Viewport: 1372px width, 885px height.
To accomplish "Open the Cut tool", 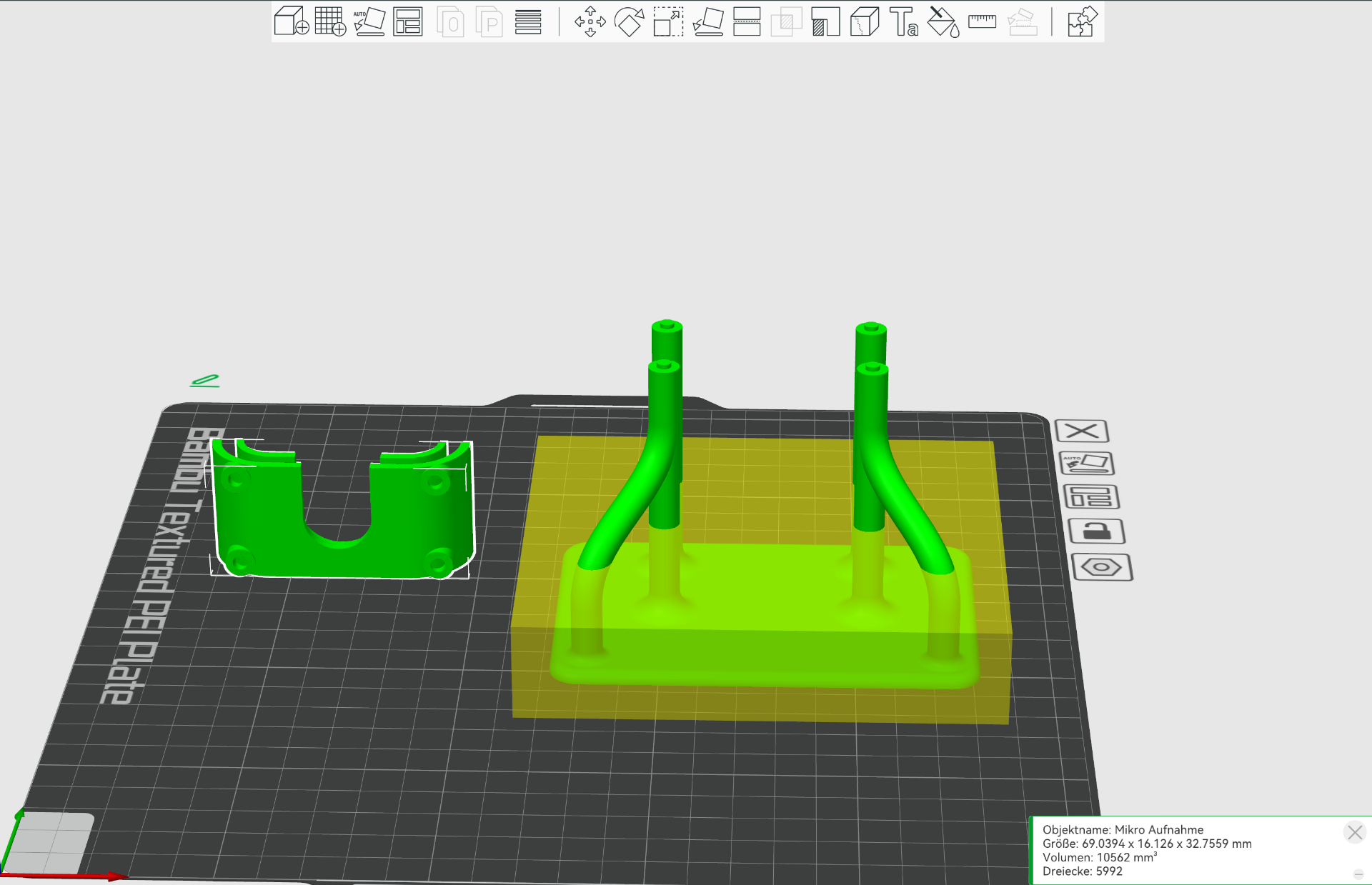I will pos(747,21).
